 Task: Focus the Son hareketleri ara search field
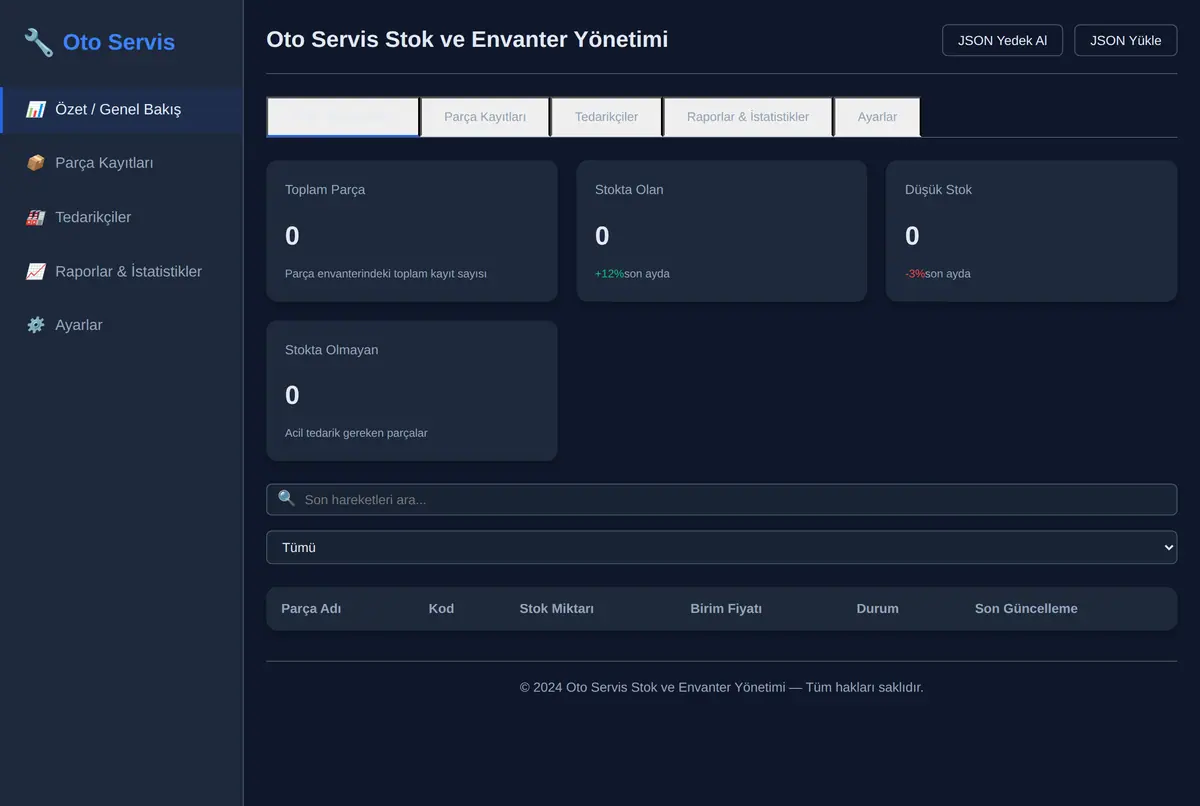(x=721, y=499)
